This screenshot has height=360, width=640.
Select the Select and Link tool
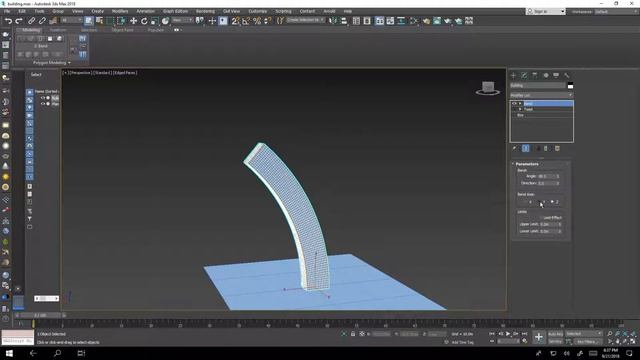coord(31,21)
